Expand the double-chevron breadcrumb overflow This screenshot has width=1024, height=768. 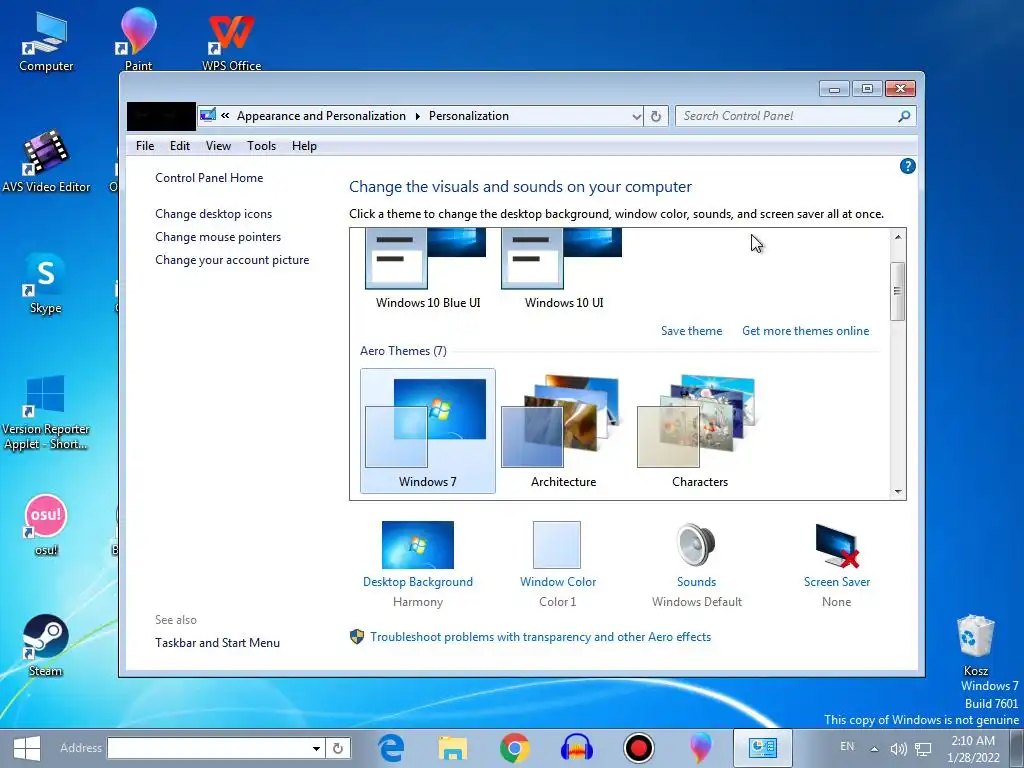point(225,116)
